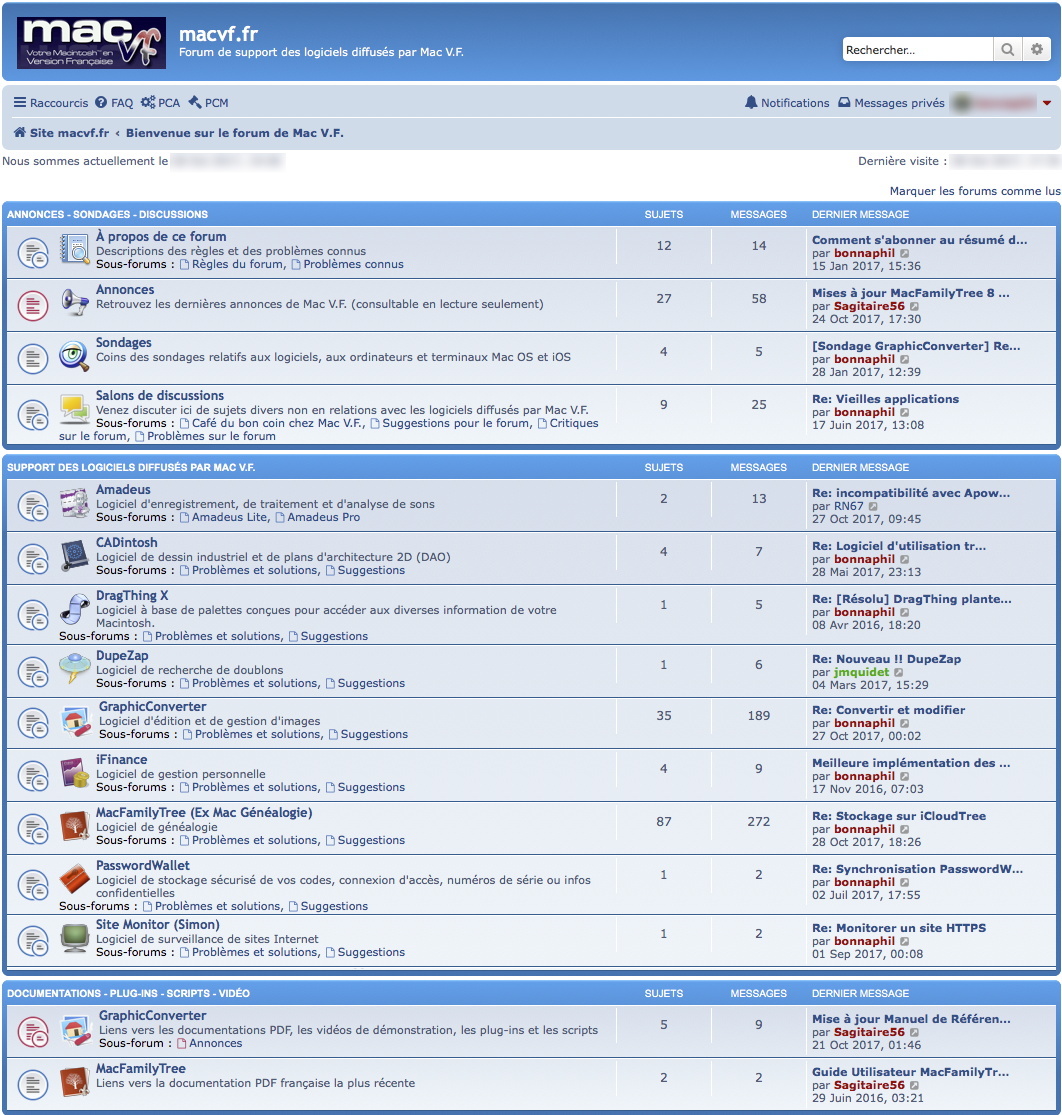
Task: Click the DupeZap application icon
Action: coord(74,668)
